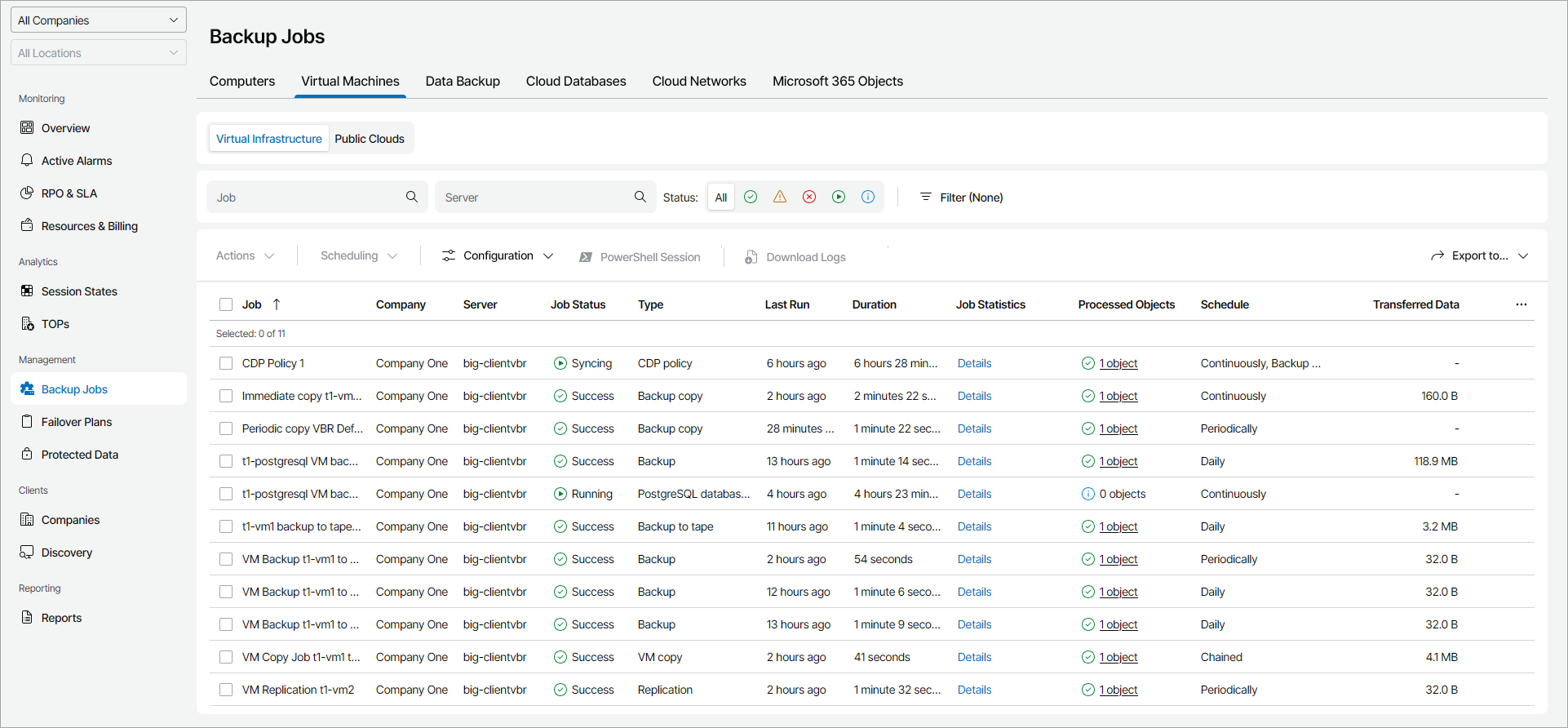
Task: Filter by info status icon
Action: pyautogui.click(x=868, y=197)
